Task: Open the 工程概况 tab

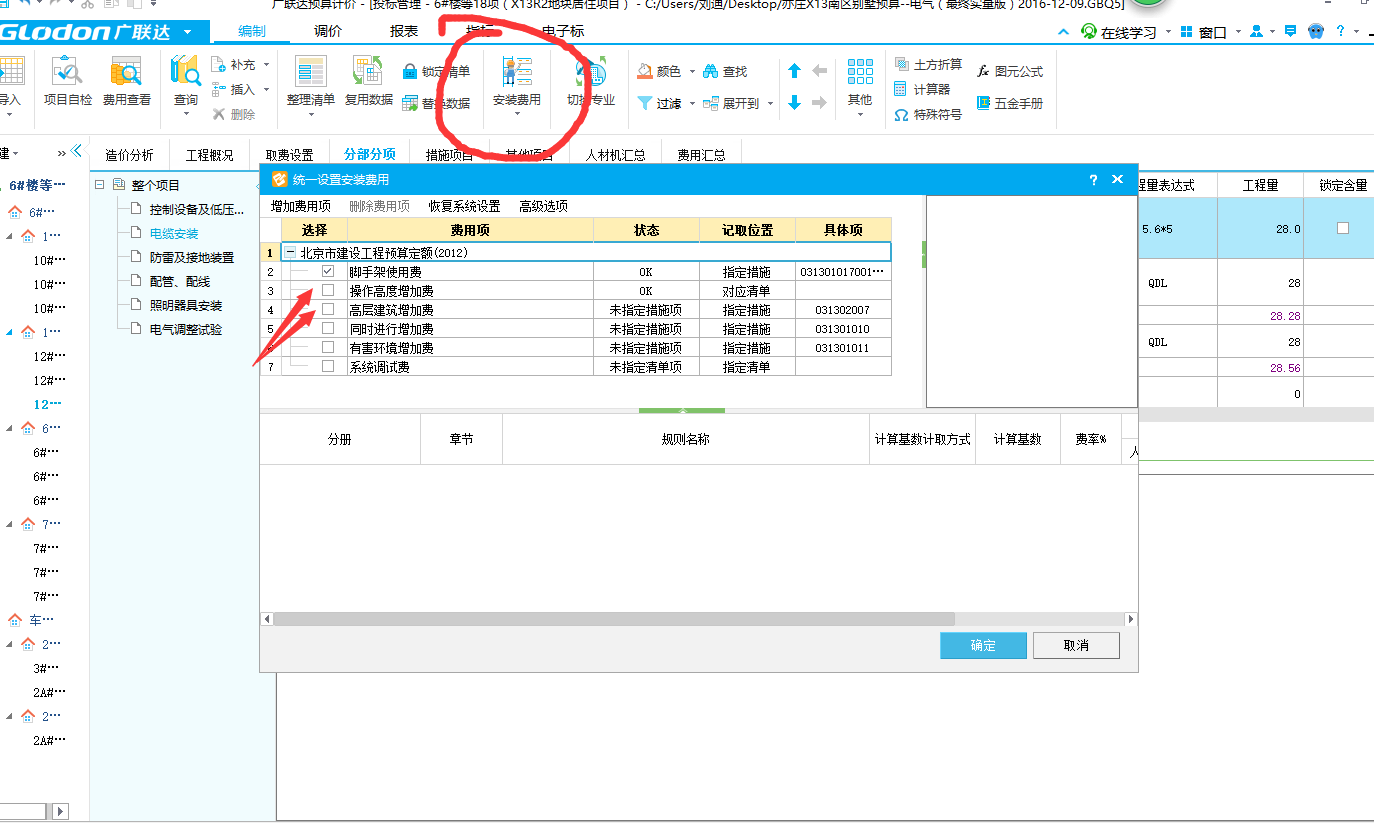Action: pos(209,155)
